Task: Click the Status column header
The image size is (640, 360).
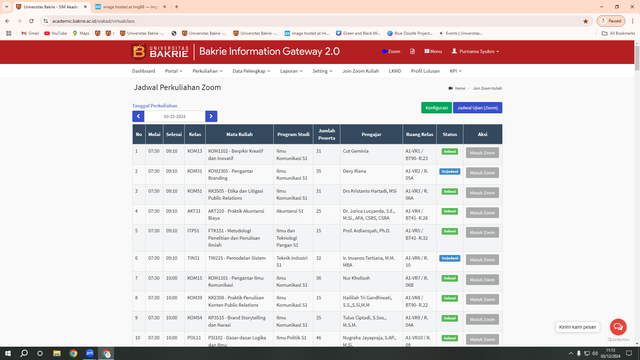Action: tap(449, 134)
